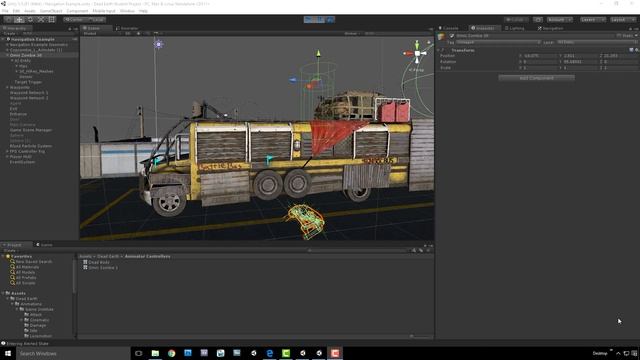Open Chrome from the Windows taskbar
The height and width of the screenshot is (360, 640).
(171, 353)
